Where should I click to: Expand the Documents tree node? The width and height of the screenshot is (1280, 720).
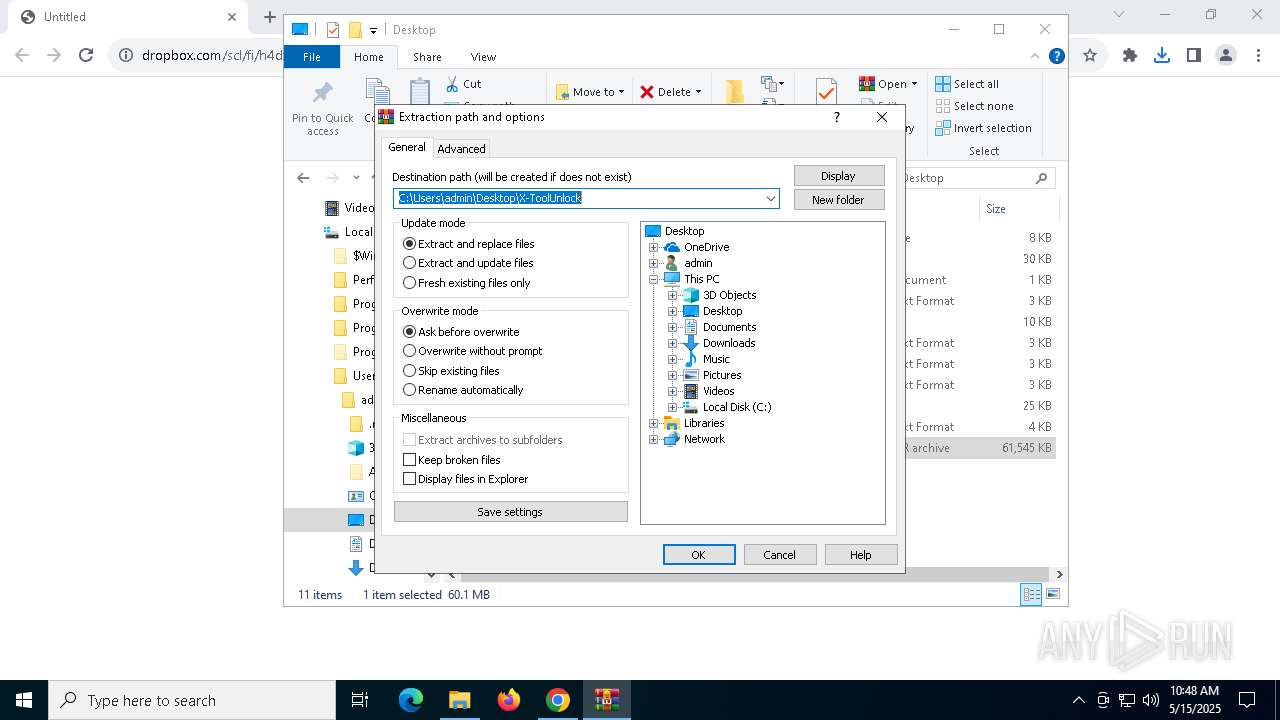pos(673,327)
